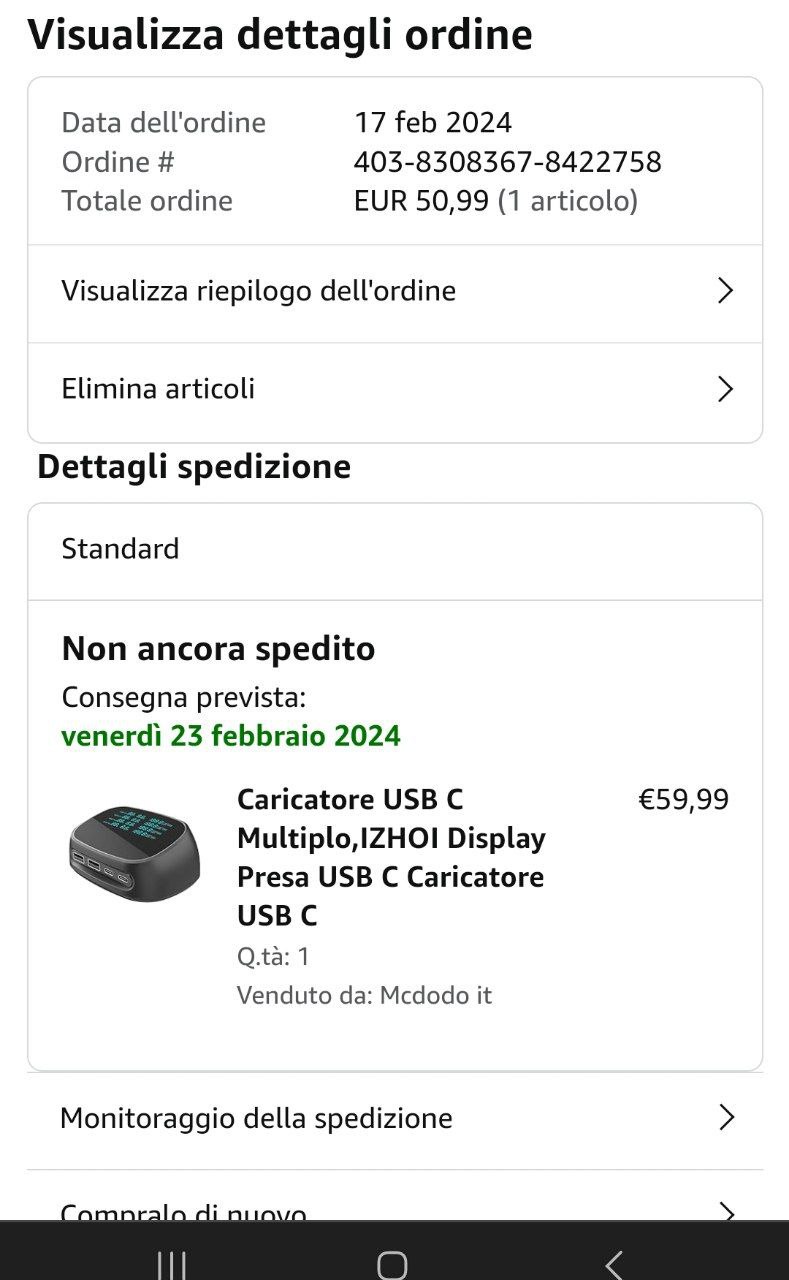789x1280 pixels.
Task: Tap order number 403-8308367-8422758
Action: [507, 162]
